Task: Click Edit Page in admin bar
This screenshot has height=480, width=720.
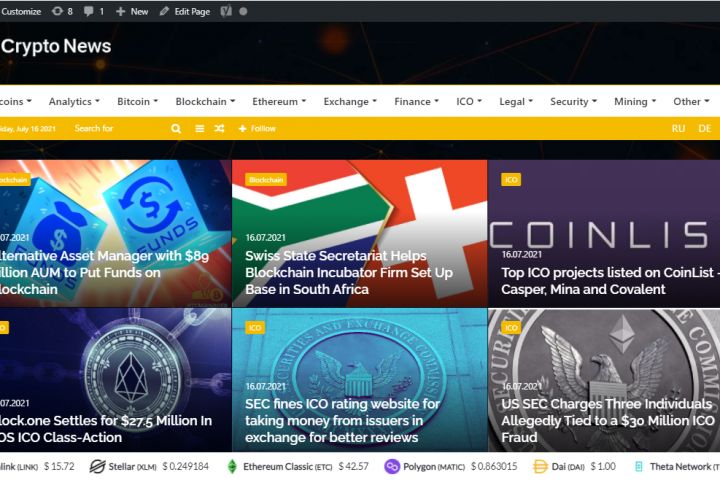Action: point(185,11)
